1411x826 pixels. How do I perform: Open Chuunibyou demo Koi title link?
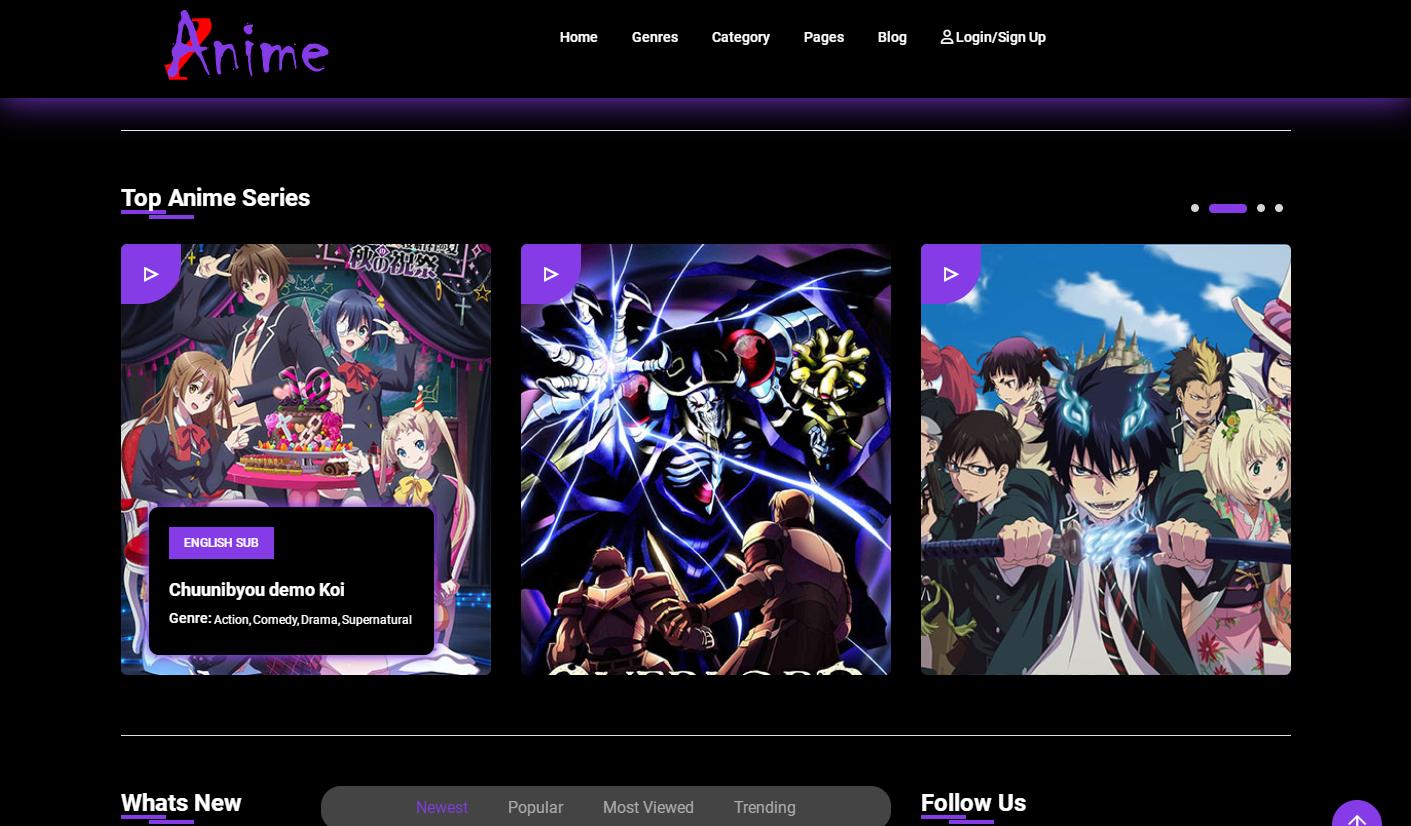[x=257, y=590]
